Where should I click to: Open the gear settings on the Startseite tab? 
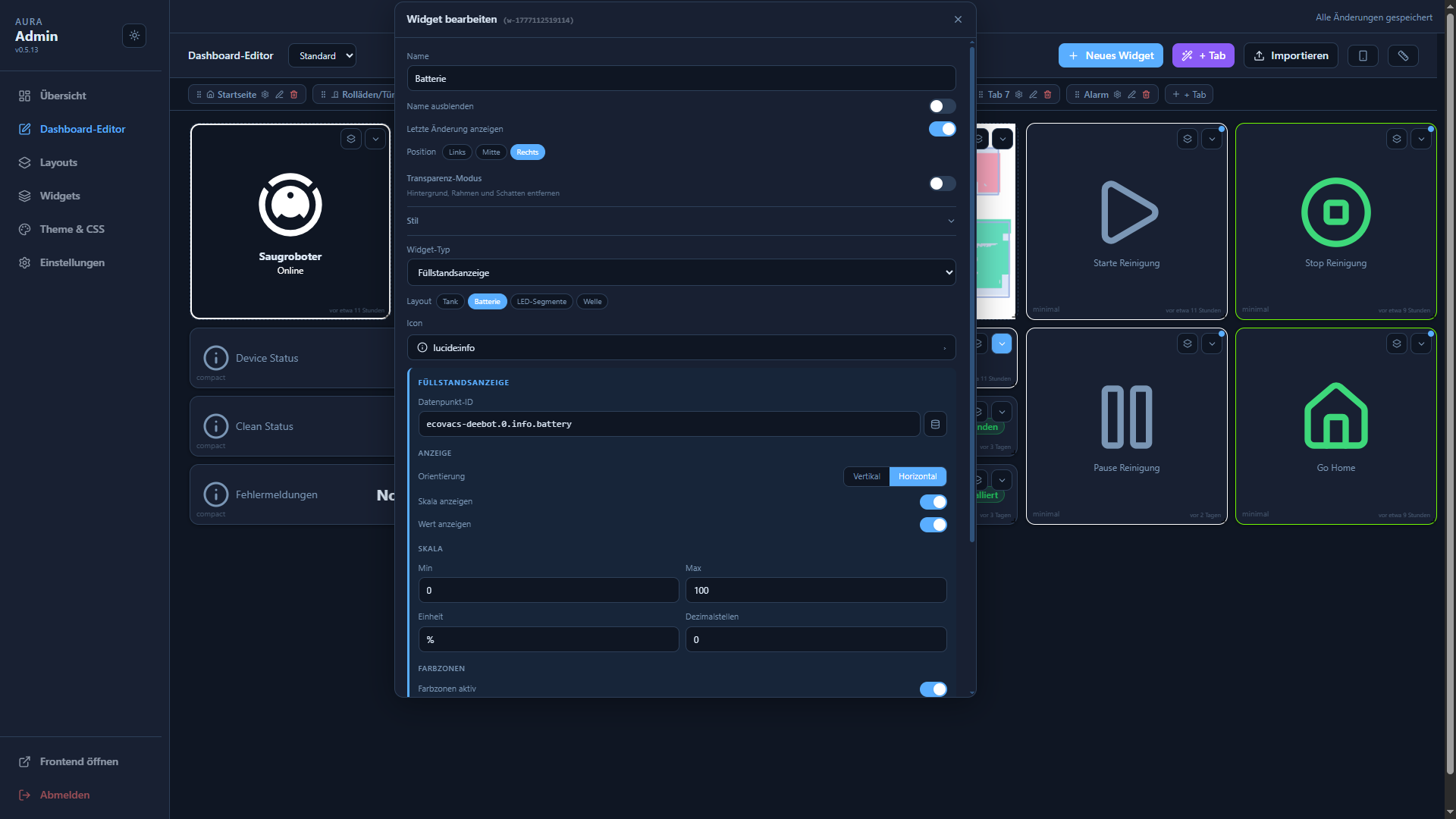tap(265, 94)
